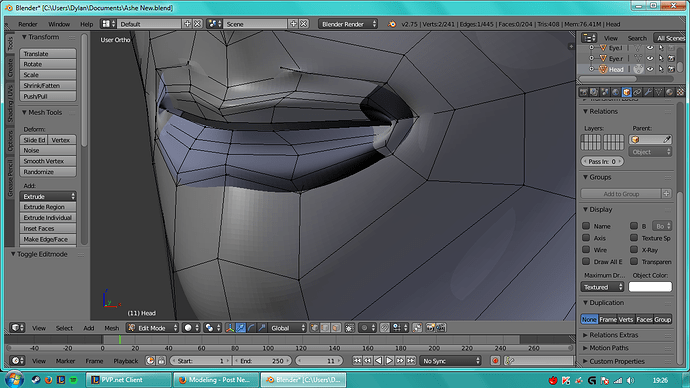Screen dimensions: 690x388
Task: Click the Add to Group button
Action: click(x=621, y=194)
